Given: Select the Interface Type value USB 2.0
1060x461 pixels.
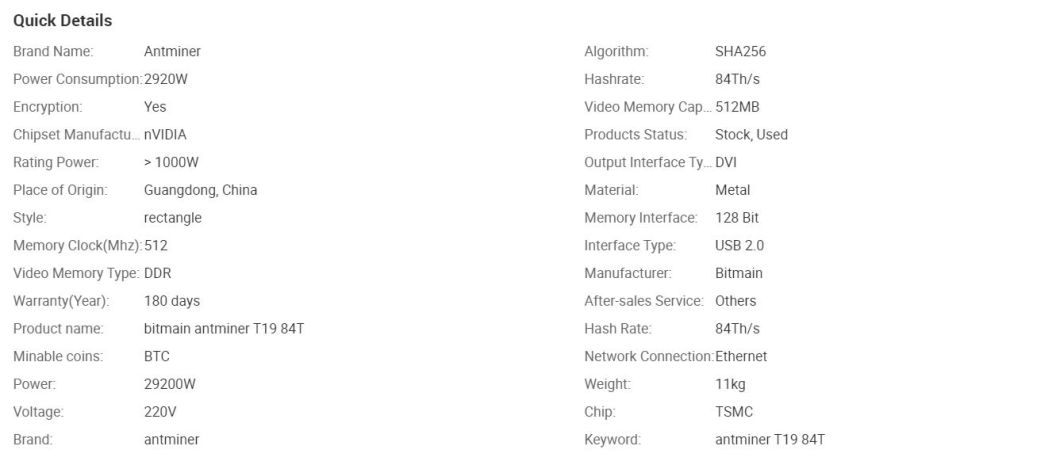Looking at the screenshot, I should click(x=739, y=245).
